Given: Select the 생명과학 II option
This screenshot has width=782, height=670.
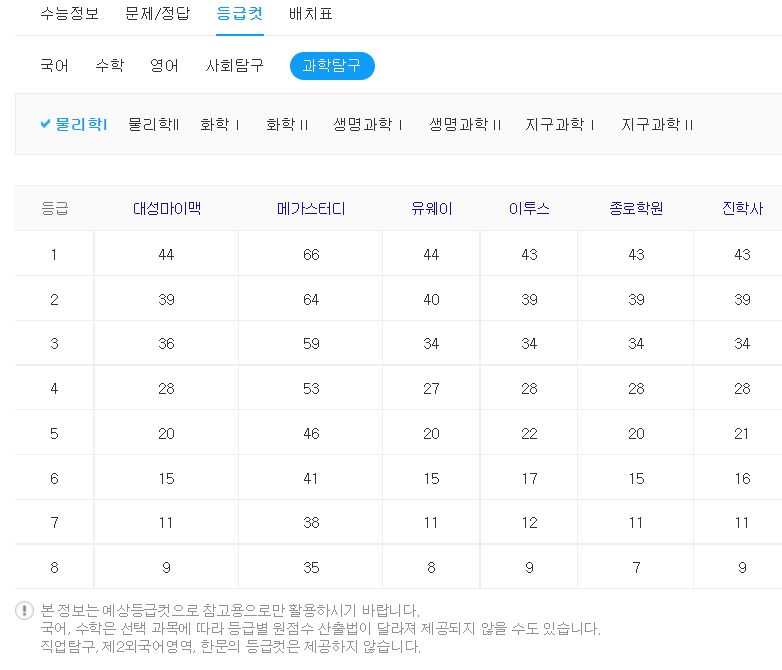Looking at the screenshot, I should coord(465,124).
